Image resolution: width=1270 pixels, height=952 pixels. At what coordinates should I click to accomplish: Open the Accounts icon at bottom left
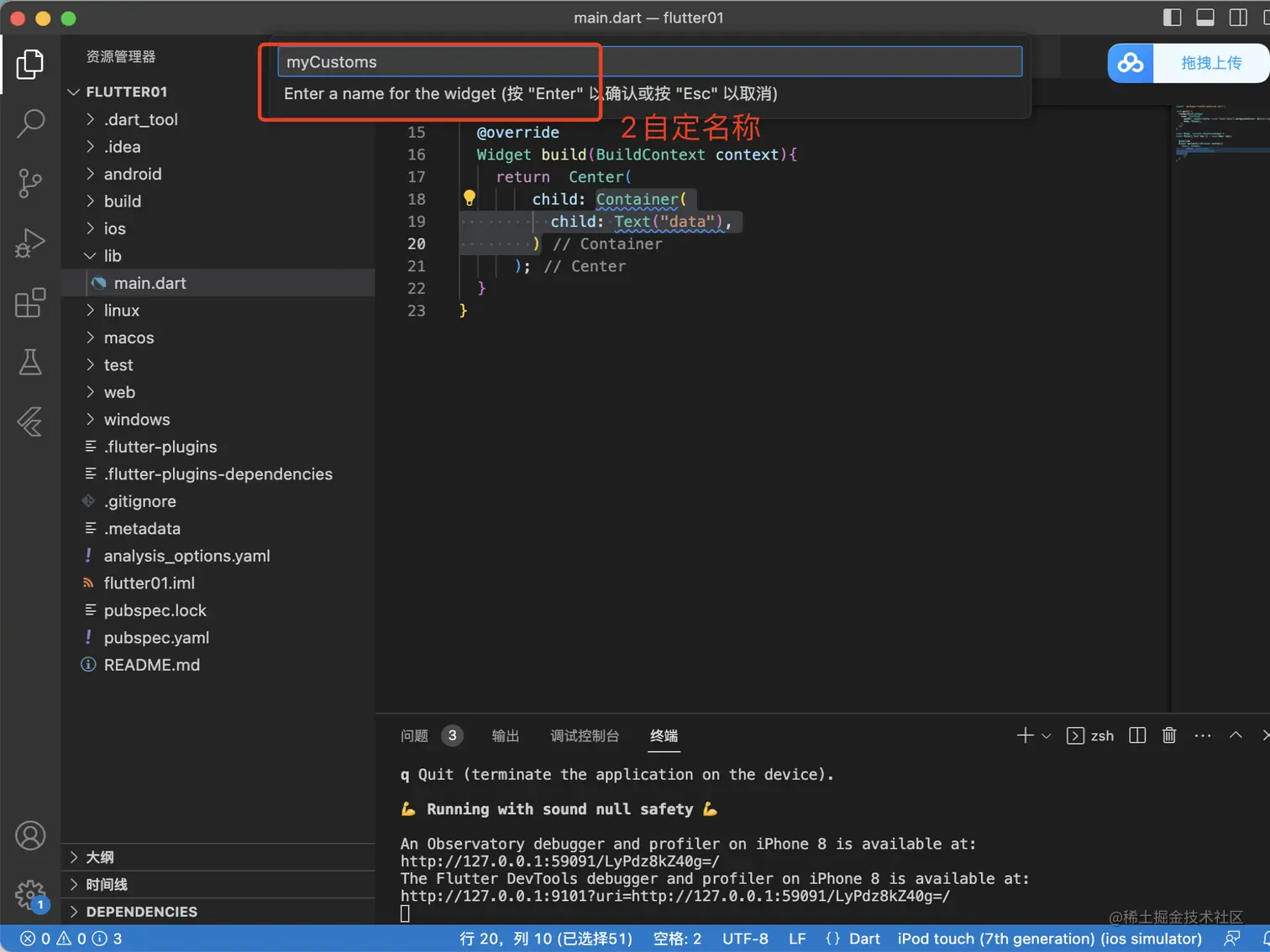click(x=31, y=835)
